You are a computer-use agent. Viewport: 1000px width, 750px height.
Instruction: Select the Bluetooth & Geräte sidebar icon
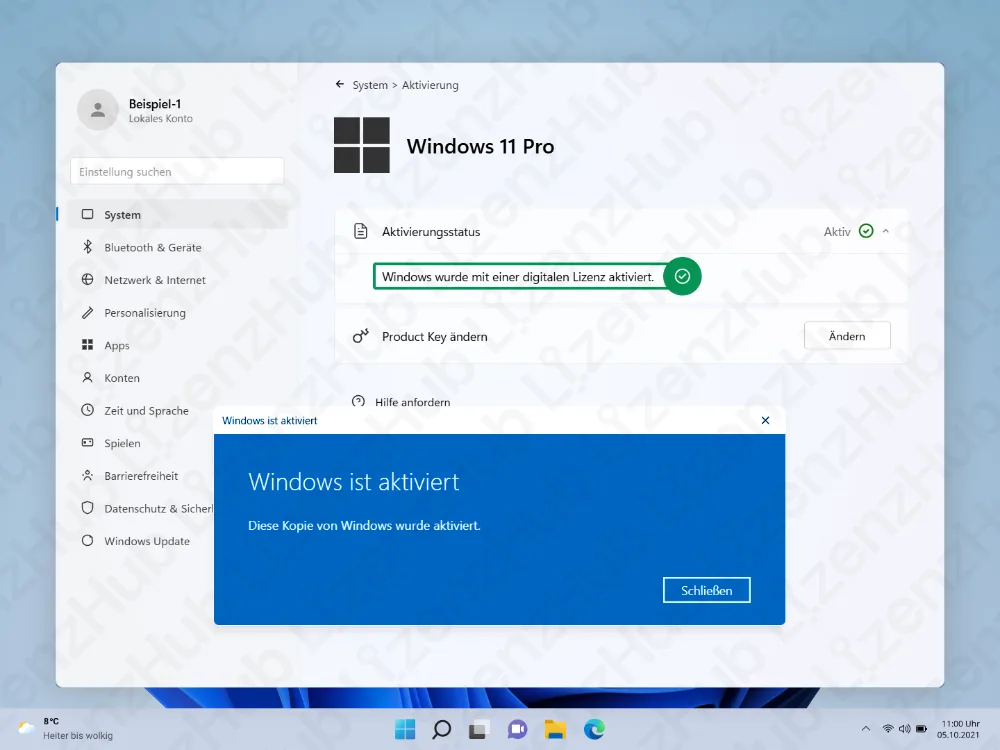click(89, 247)
